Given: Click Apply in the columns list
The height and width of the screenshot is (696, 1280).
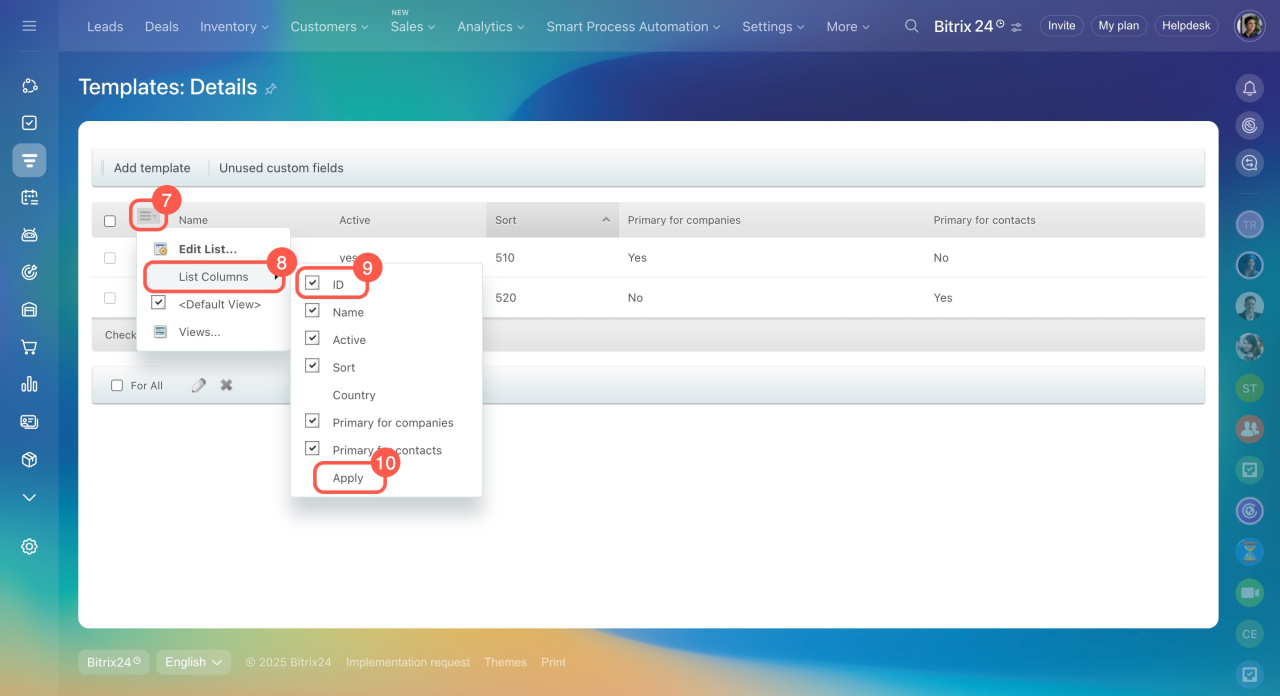Looking at the screenshot, I should click(x=348, y=478).
